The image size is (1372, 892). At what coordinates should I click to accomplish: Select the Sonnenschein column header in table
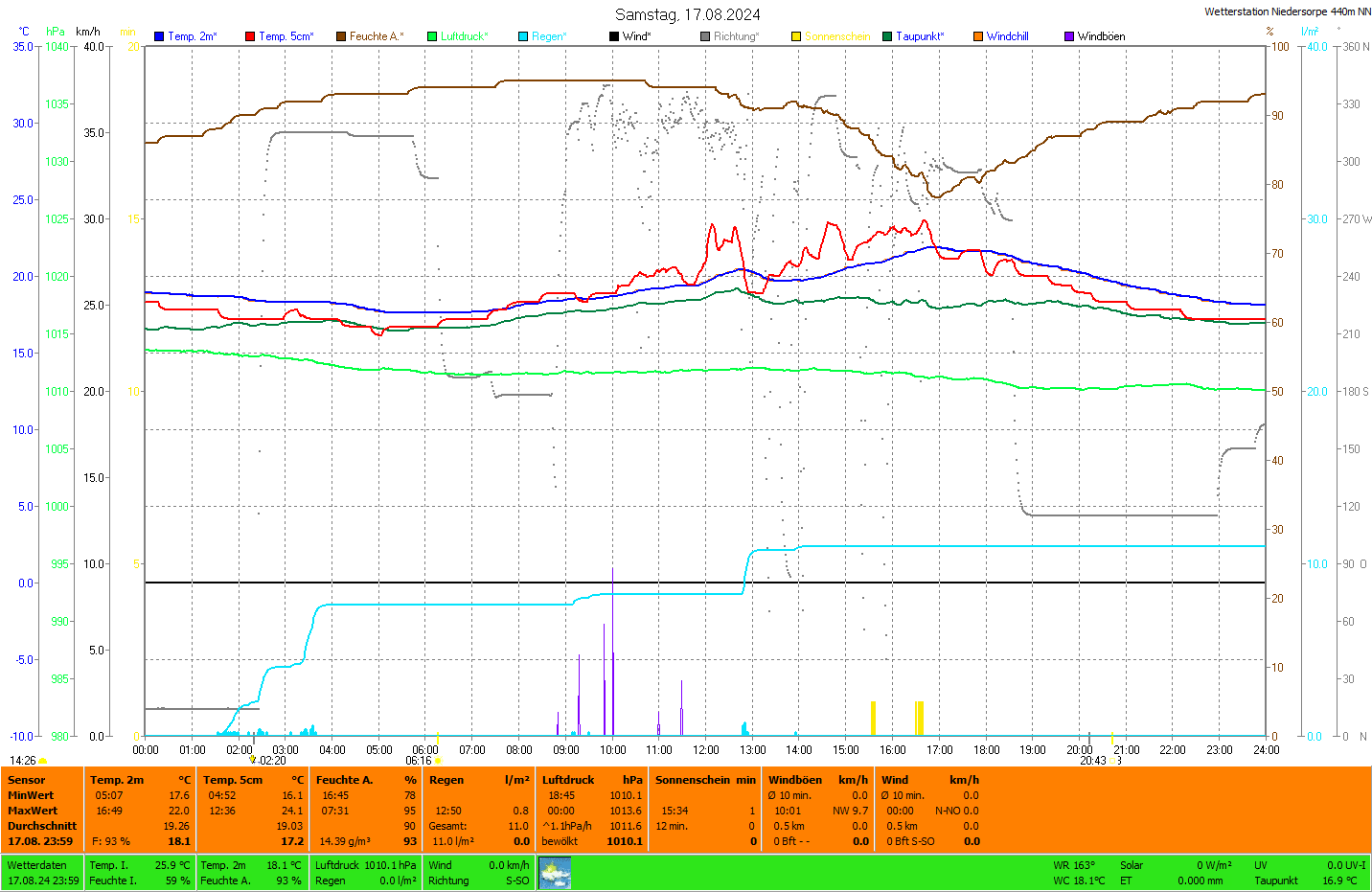tap(693, 780)
